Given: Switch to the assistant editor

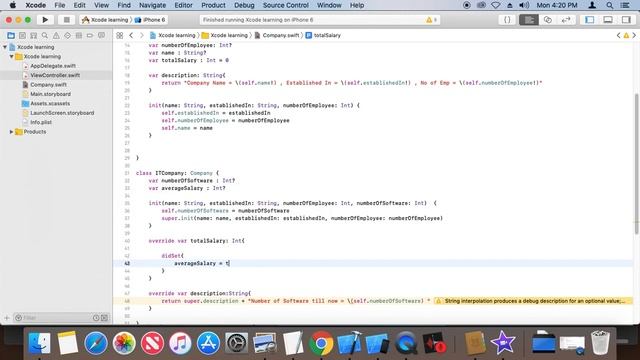Looking at the screenshot, I should point(548,20).
